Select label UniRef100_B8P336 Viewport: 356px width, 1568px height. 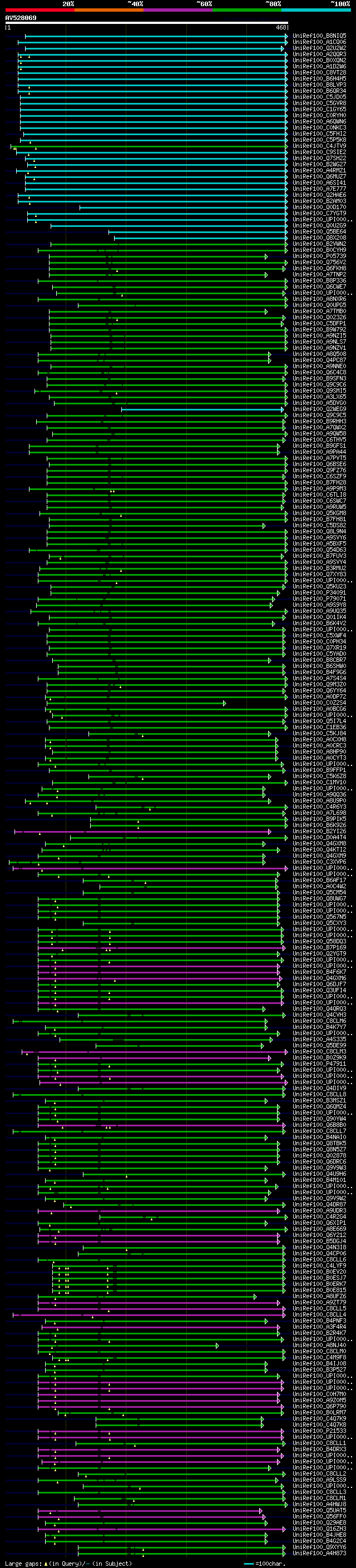pyautogui.click(x=319, y=280)
